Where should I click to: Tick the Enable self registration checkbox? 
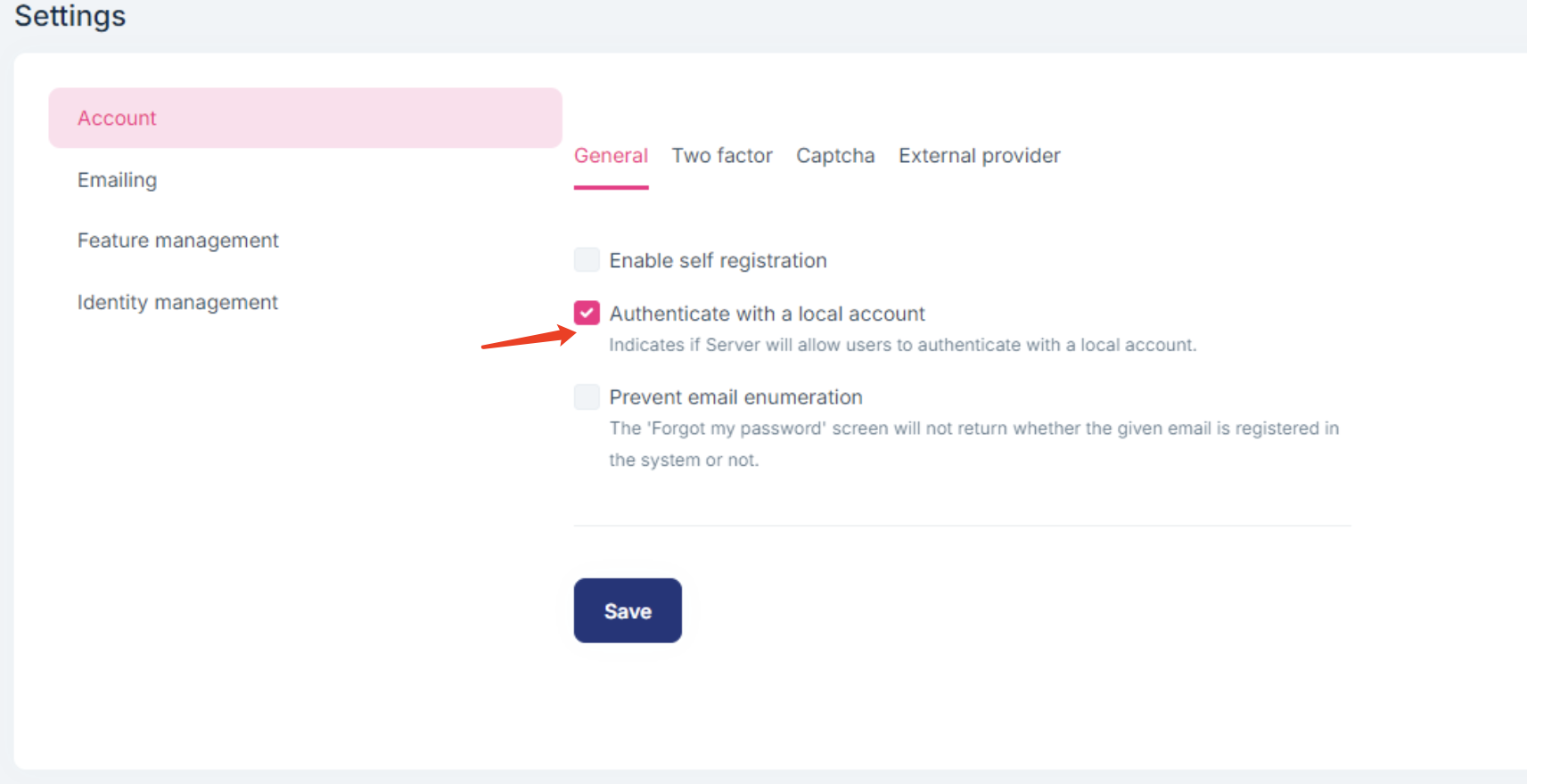click(x=587, y=260)
